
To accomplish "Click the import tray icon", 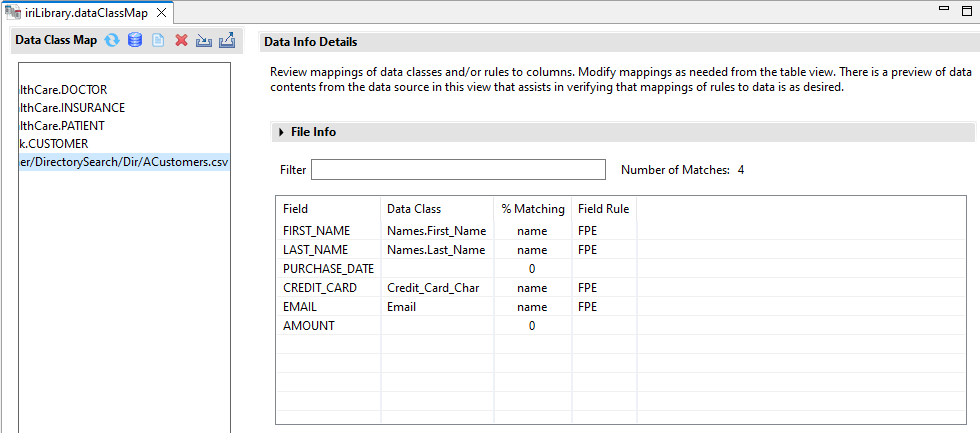I will pyautogui.click(x=203, y=41).
